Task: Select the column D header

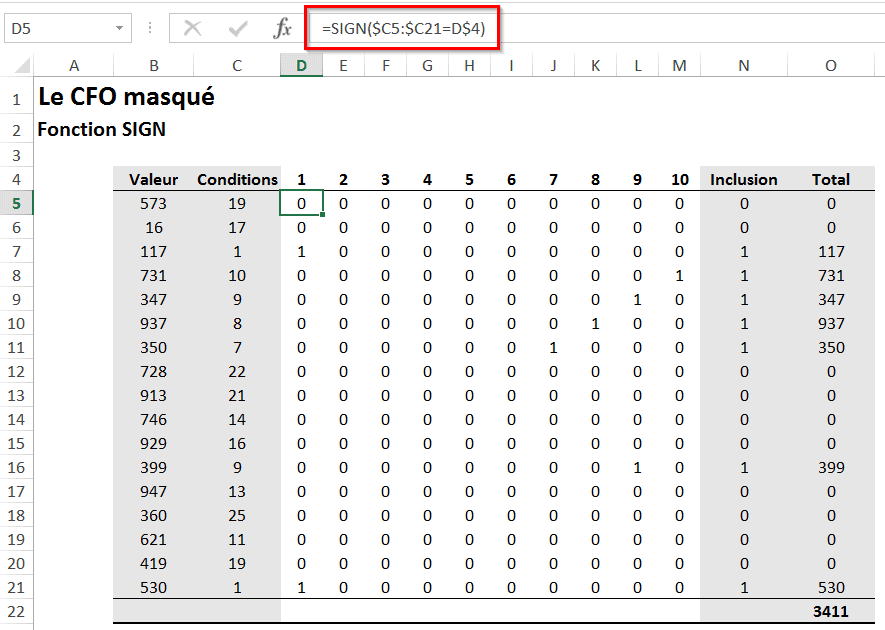Action: (301, 66)
